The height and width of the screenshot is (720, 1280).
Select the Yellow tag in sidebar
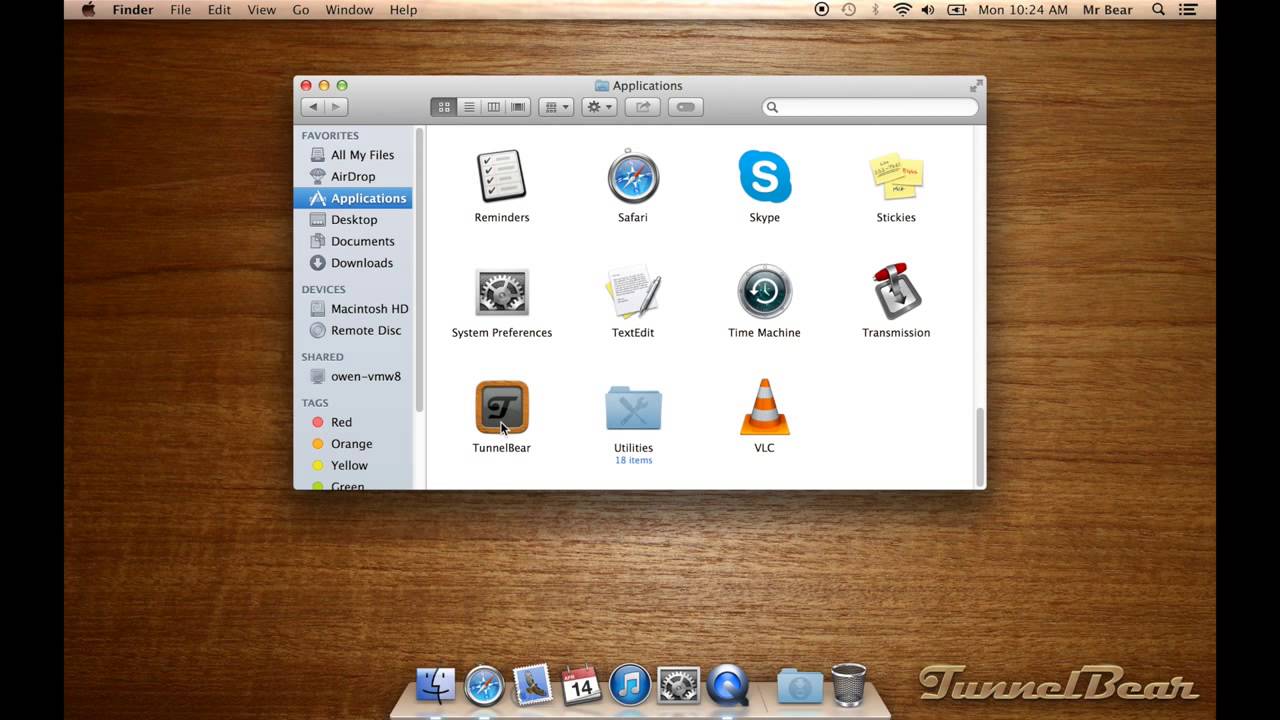[x=353, y=466]
